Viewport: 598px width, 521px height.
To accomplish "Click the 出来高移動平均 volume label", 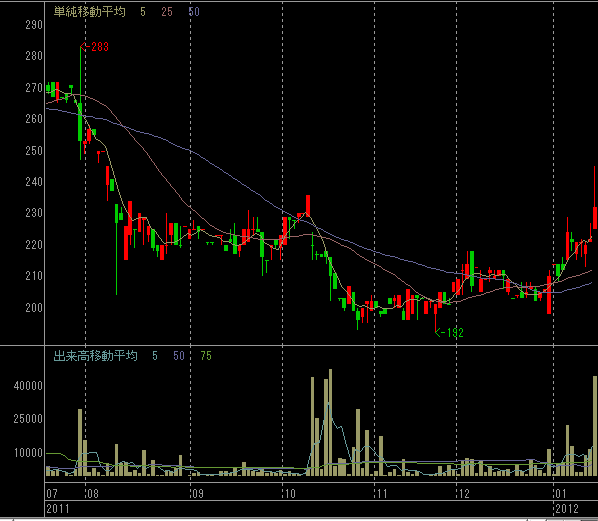I will coord(95,356).
